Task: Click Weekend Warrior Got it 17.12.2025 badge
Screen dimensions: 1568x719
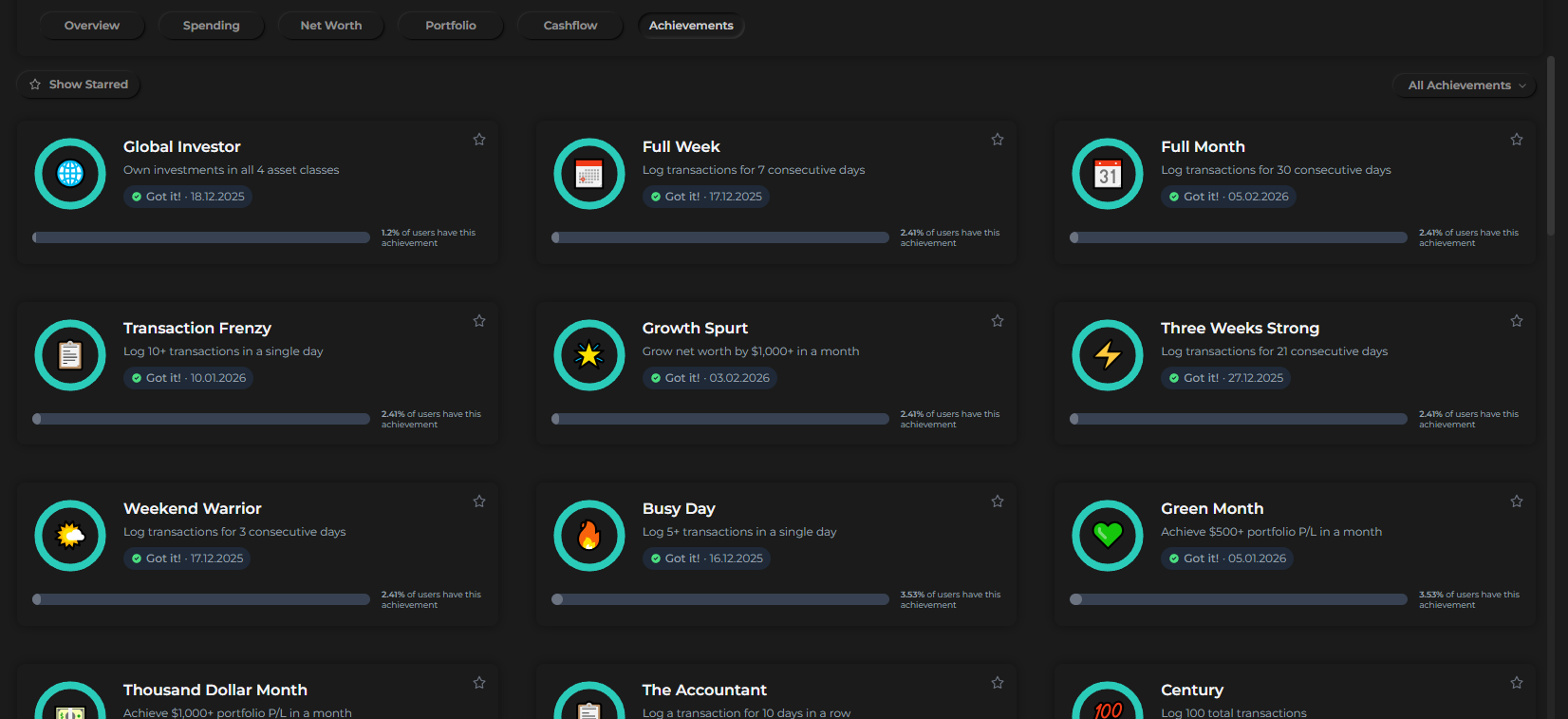Action: pos(187,558)
